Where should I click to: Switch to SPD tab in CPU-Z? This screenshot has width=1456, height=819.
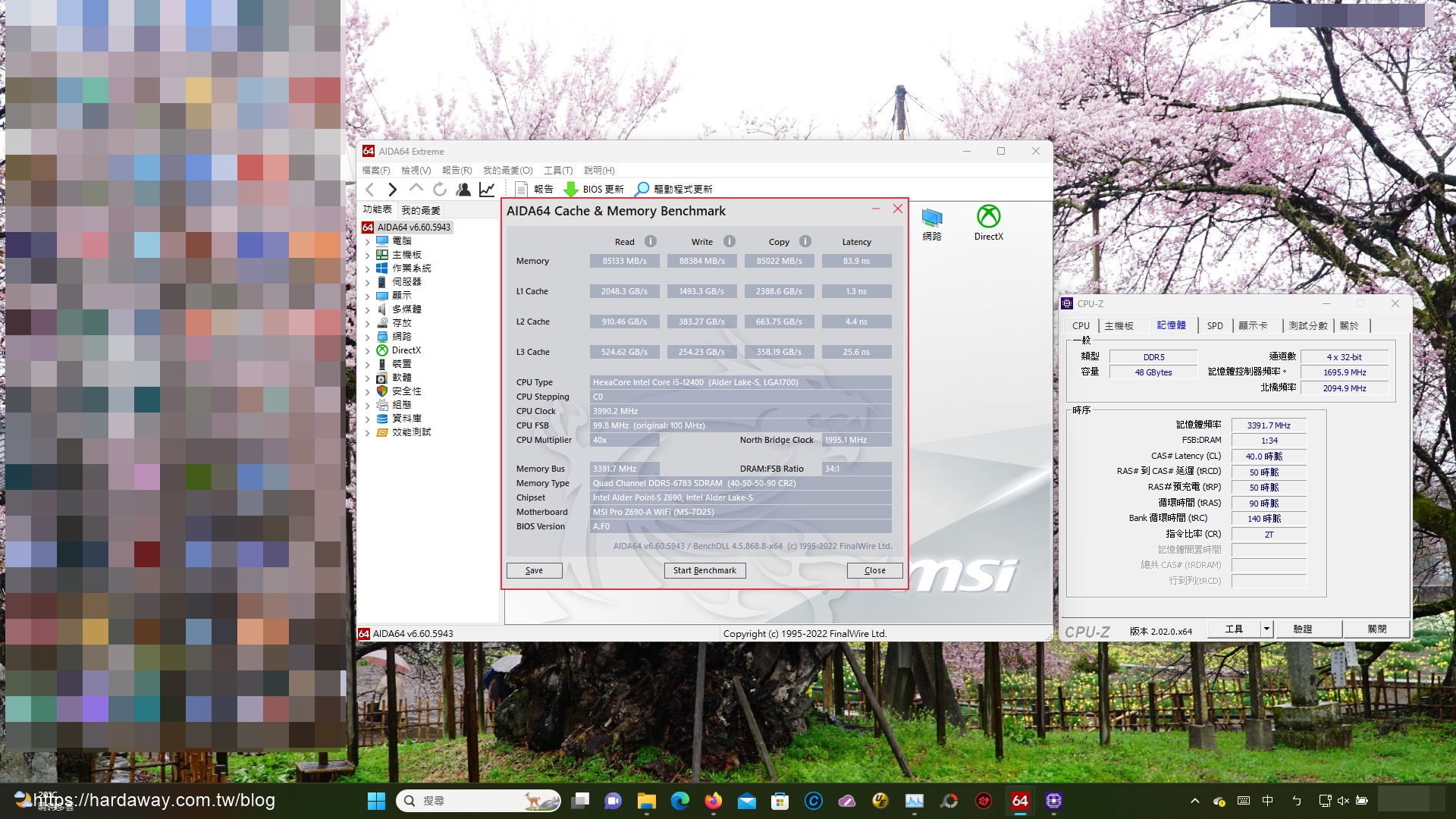1215,325
